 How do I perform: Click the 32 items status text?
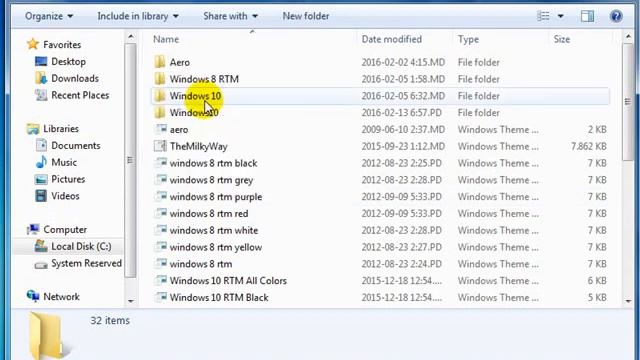click(x=110, y=320)
